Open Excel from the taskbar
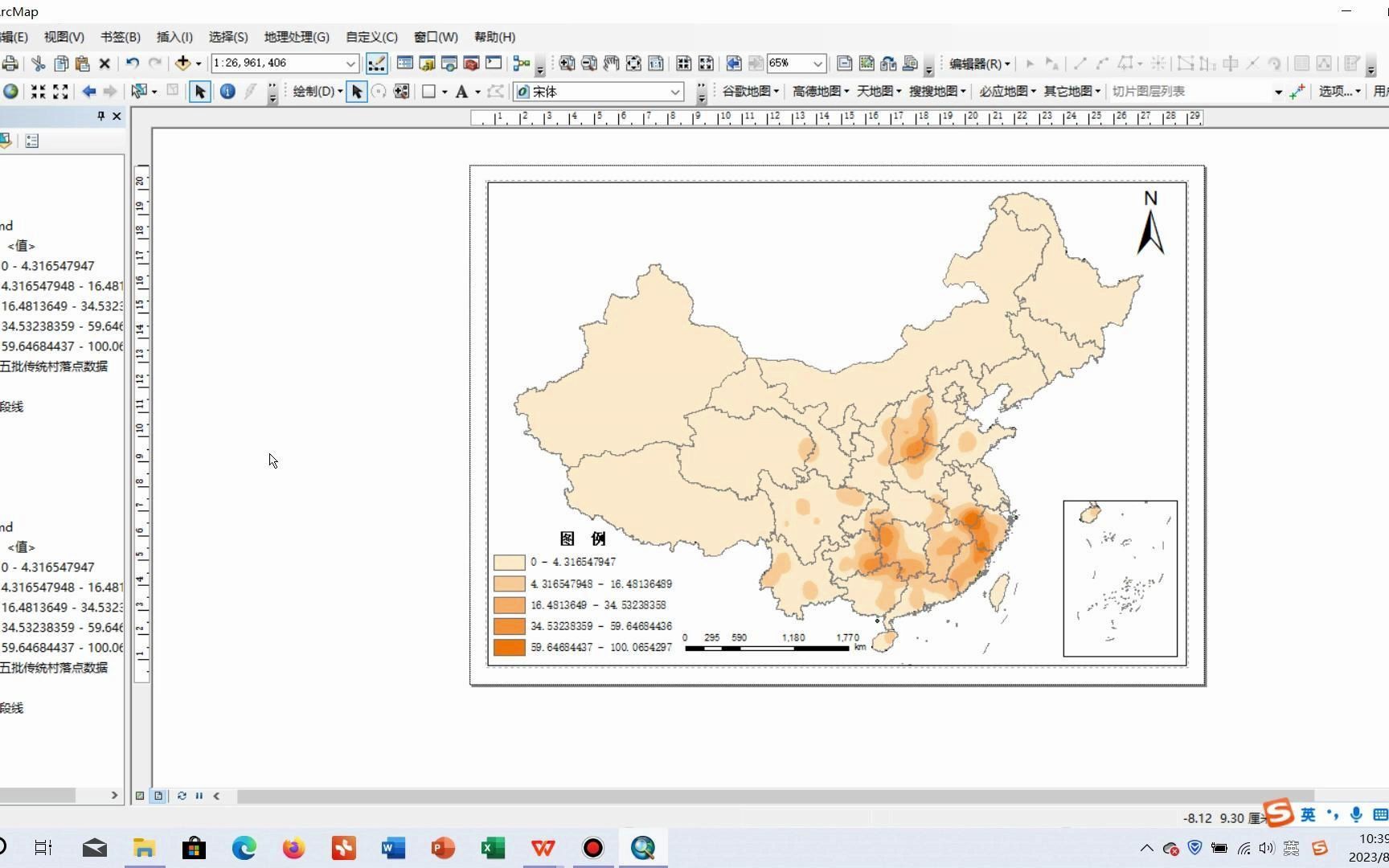The height and width of the screenshot is (868, 1389). [493, 847]
